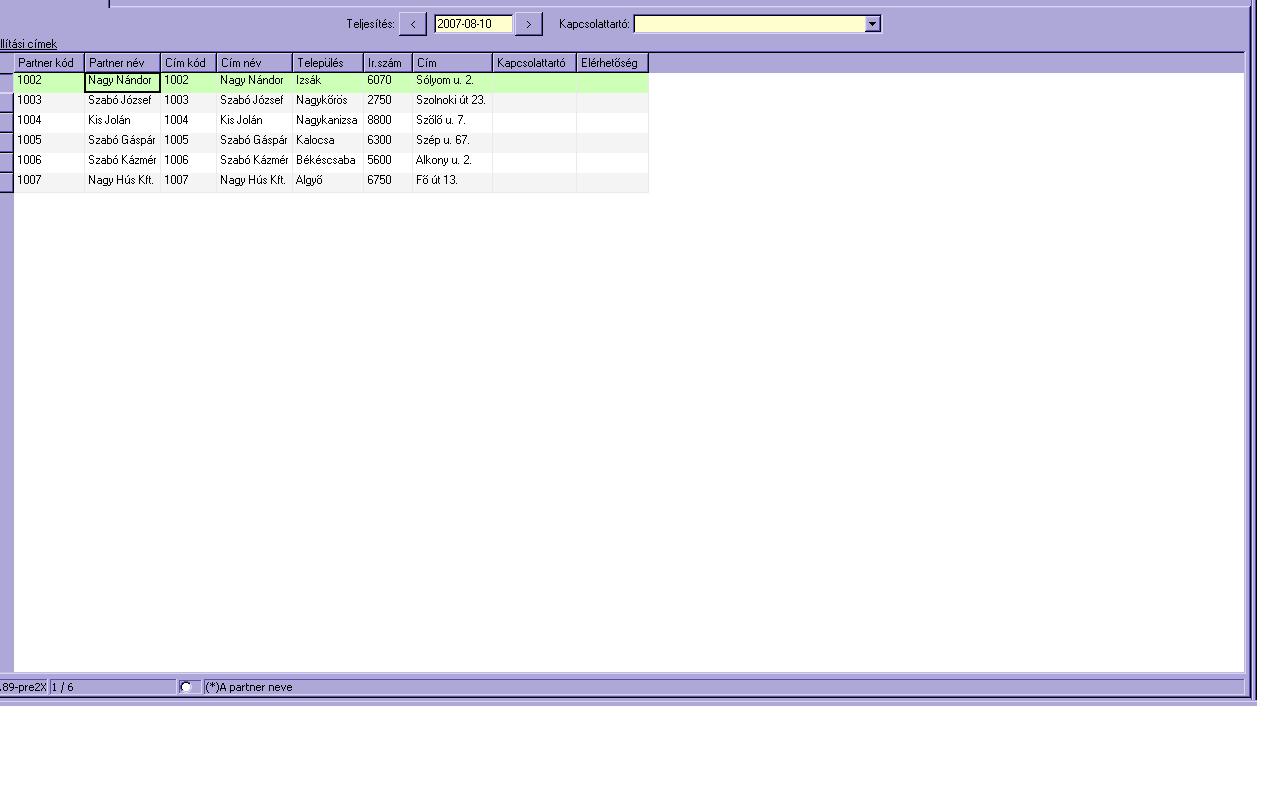The image size is (1280, 800).
Task: Click the circular indicator in status bar
Action: [185, 687]
